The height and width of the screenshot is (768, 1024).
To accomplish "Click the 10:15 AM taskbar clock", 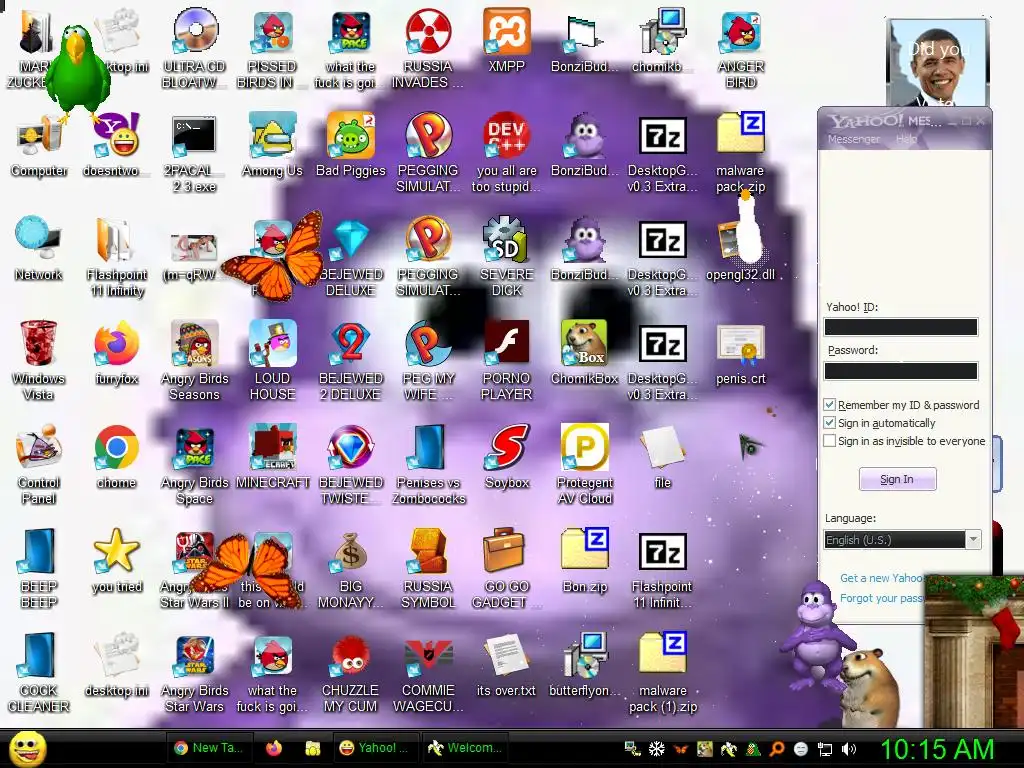I will point(938,749).
